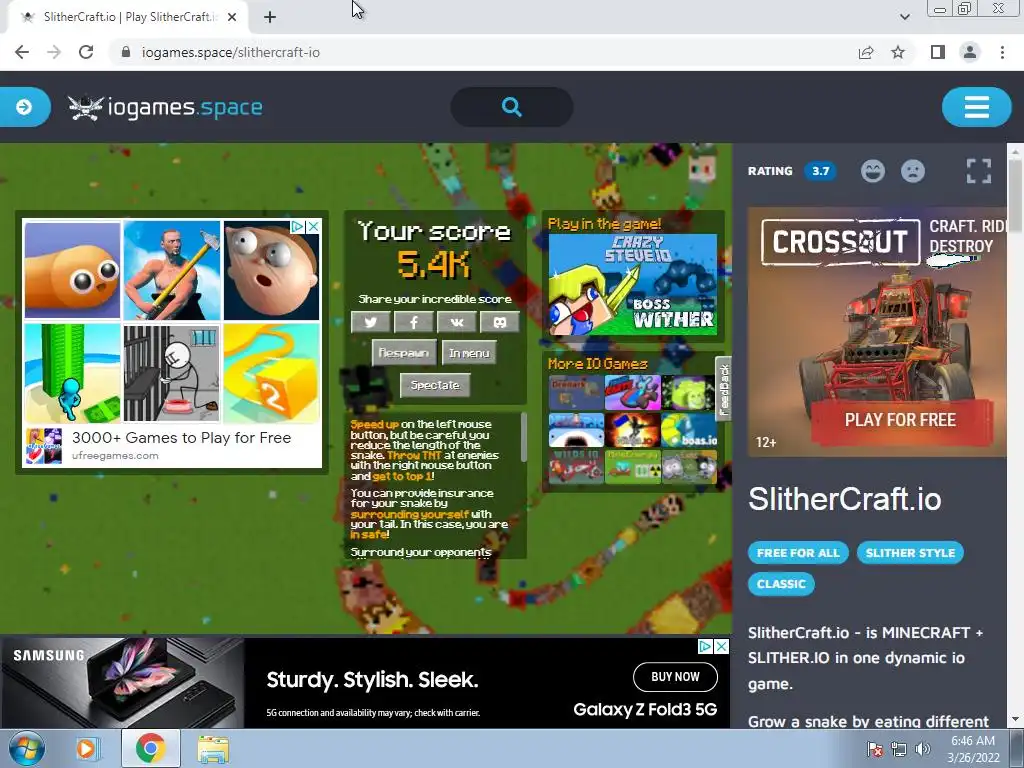Select the SLITHER STYLE tag
The width and height of the screenshot is (1024, 768).
tap(910, 552)
